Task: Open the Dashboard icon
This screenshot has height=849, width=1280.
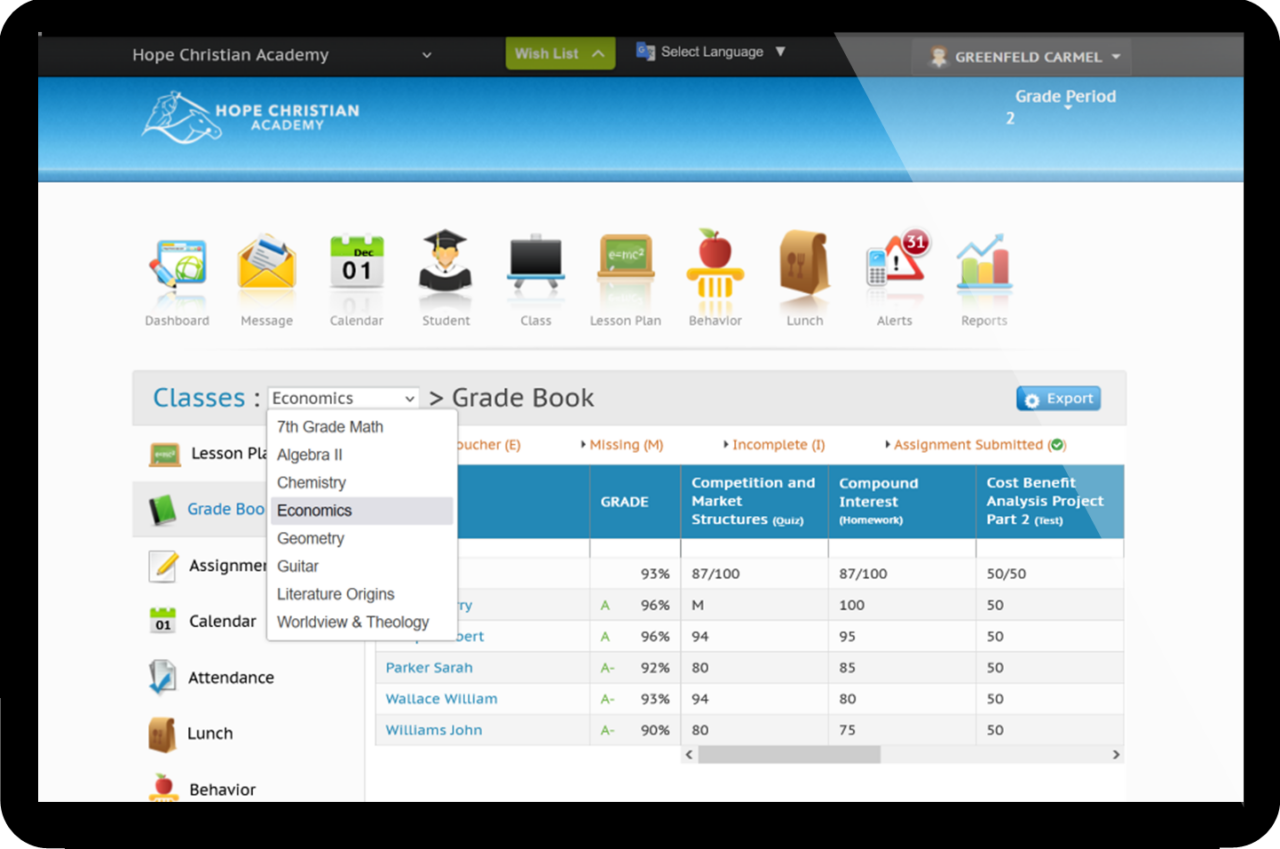Action: pyautogui.click(x=177, y=267)
